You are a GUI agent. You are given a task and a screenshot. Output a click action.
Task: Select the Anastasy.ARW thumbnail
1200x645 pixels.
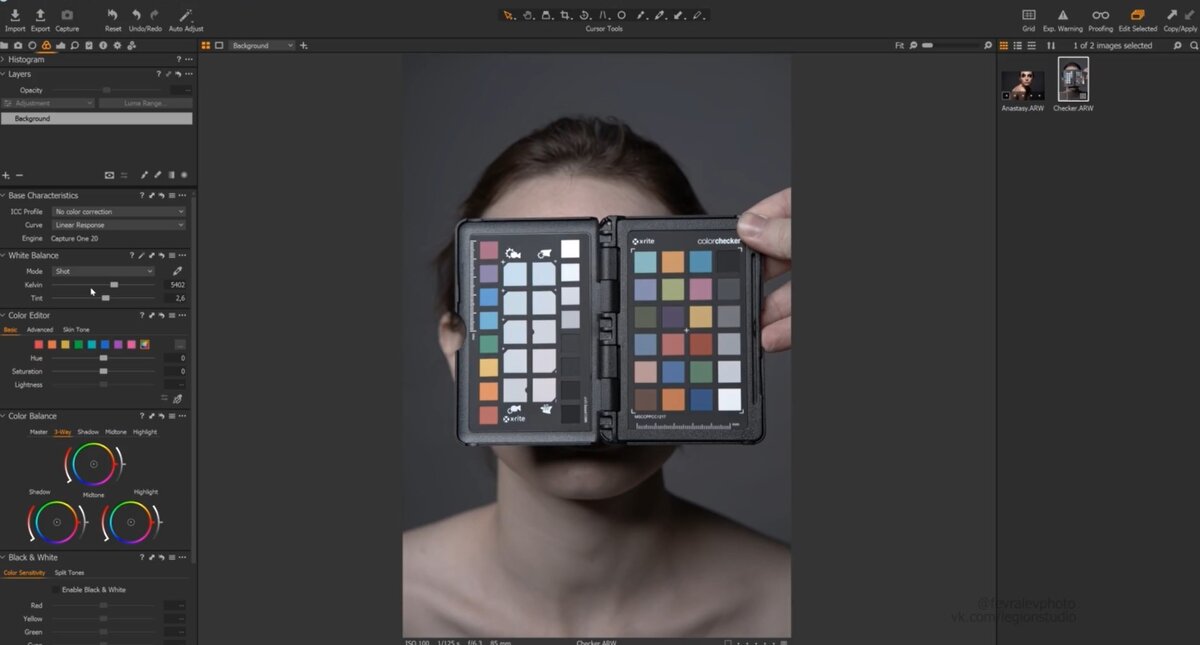(1022, 84)
